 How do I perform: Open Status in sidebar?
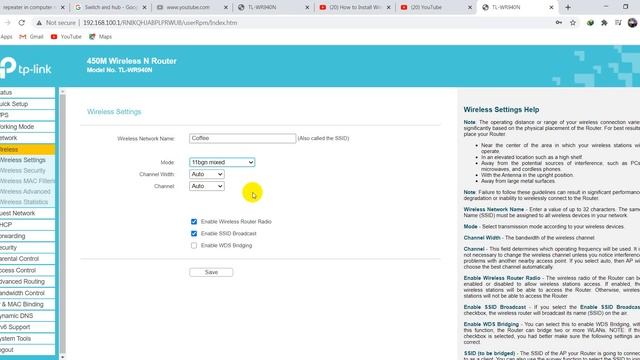(x=27, y=93)
